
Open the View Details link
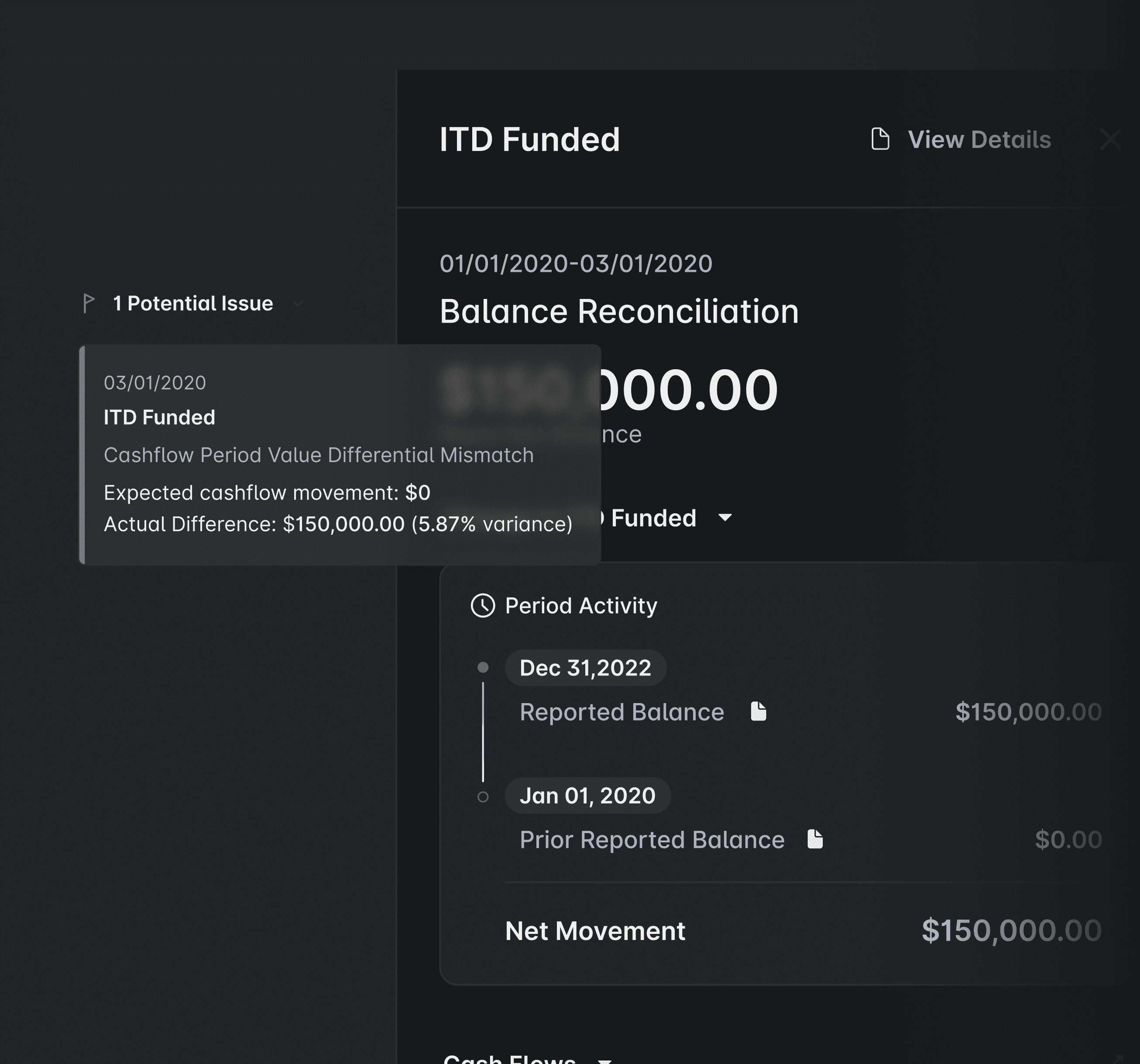click(x=979, y=139)
